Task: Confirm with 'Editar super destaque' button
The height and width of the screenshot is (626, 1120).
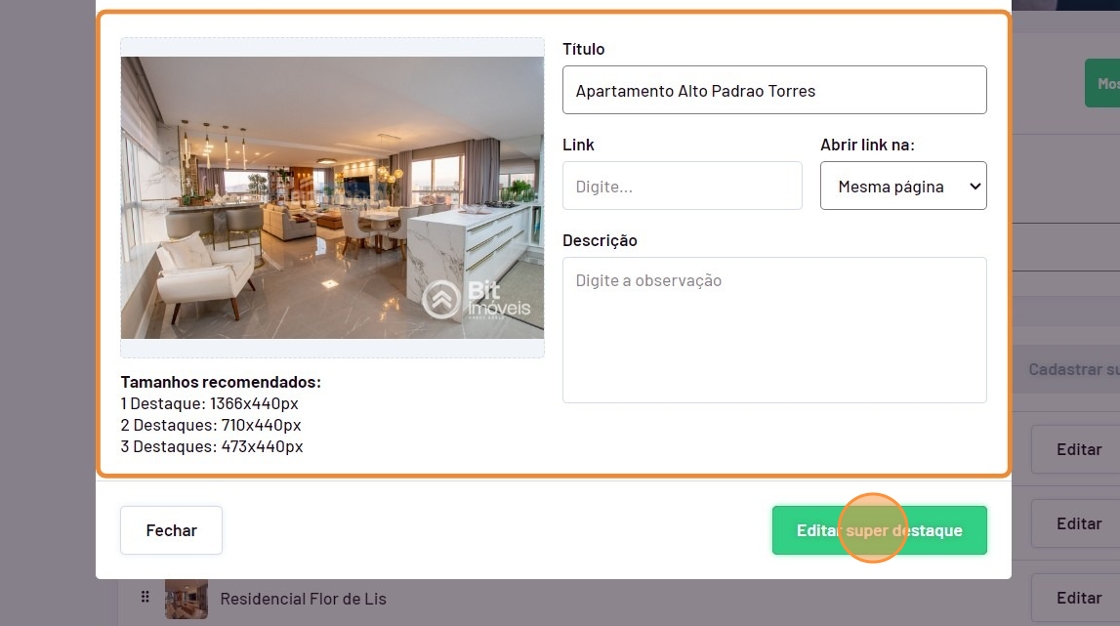Action: click(x=879, y=530)
